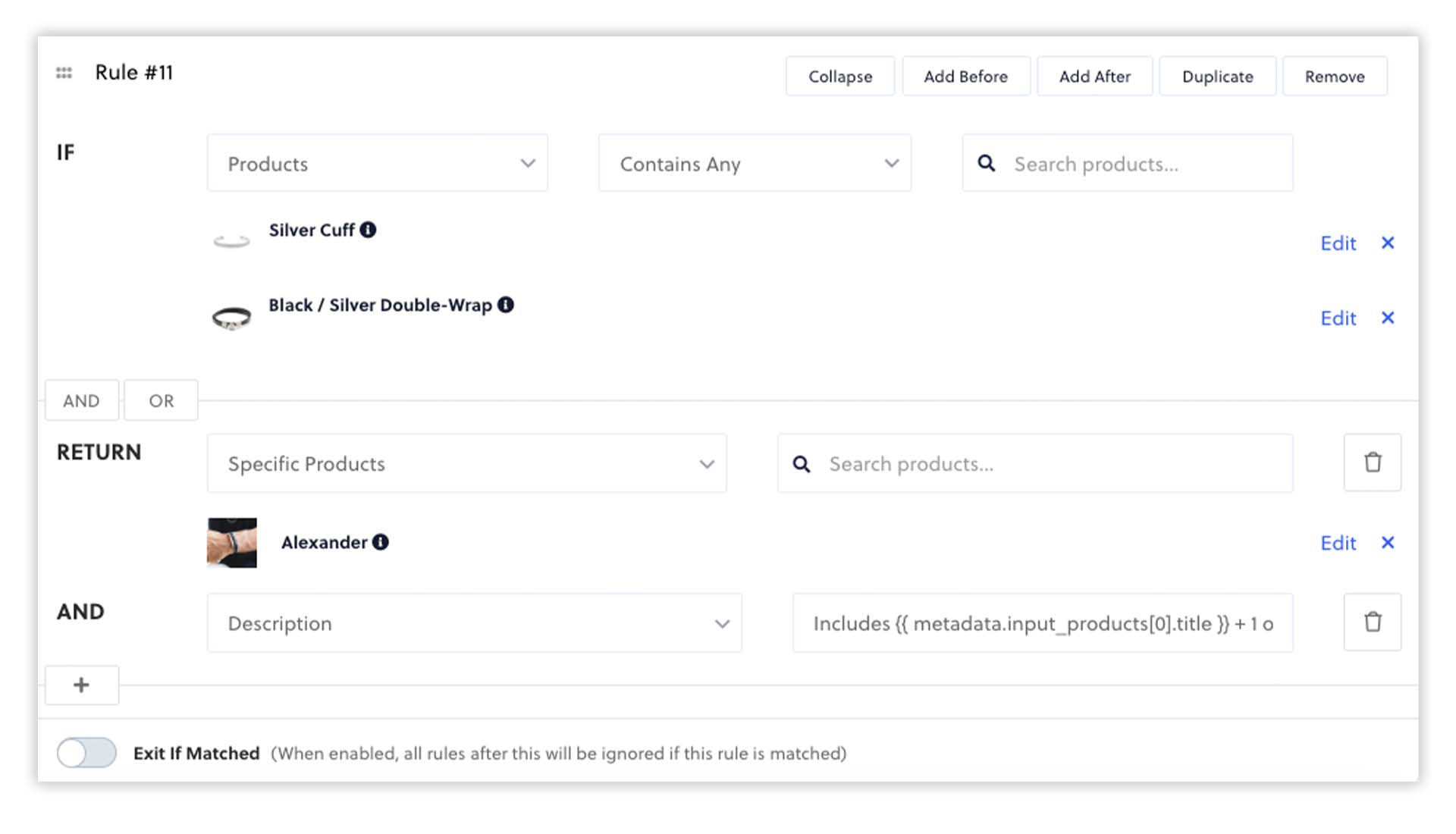This screenshot has width=1456, height=834.
Task: Click delete icon for Description AND row
Action: [x=1372, y=622]
